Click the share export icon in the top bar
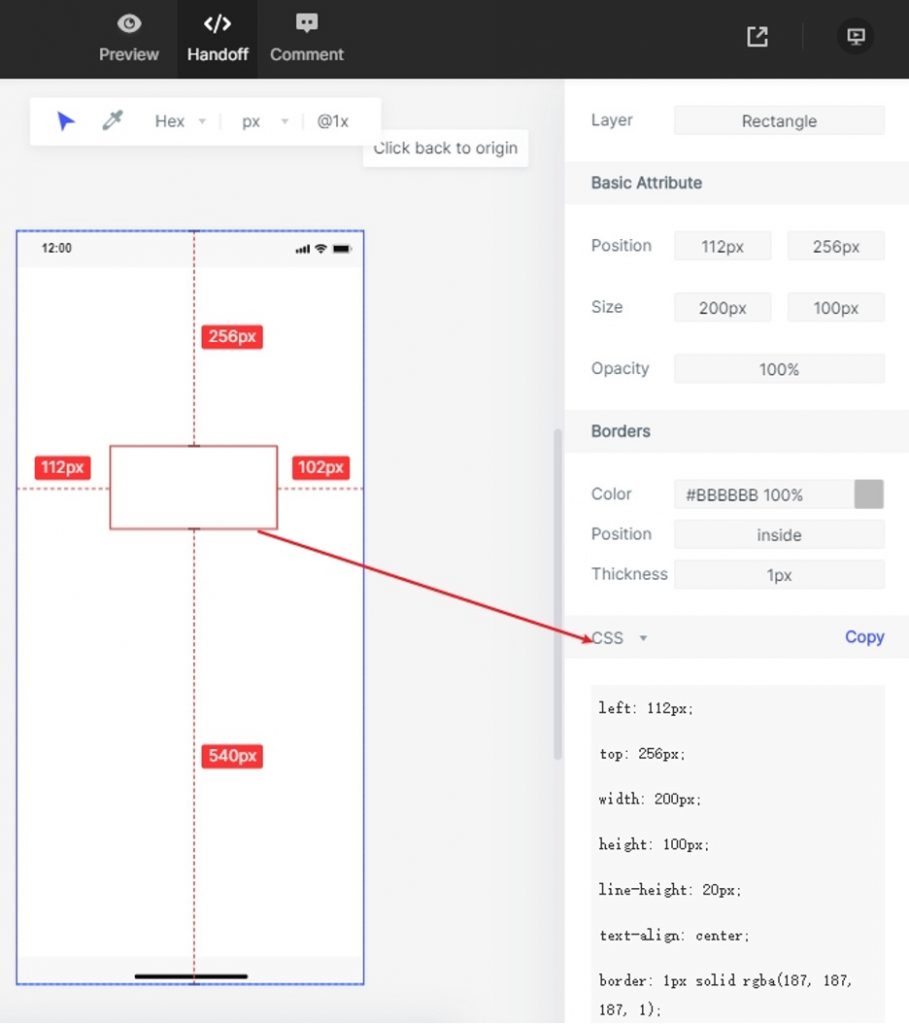Image resolution: width=909 pixels, height=1024 pixels. point(757,36)
